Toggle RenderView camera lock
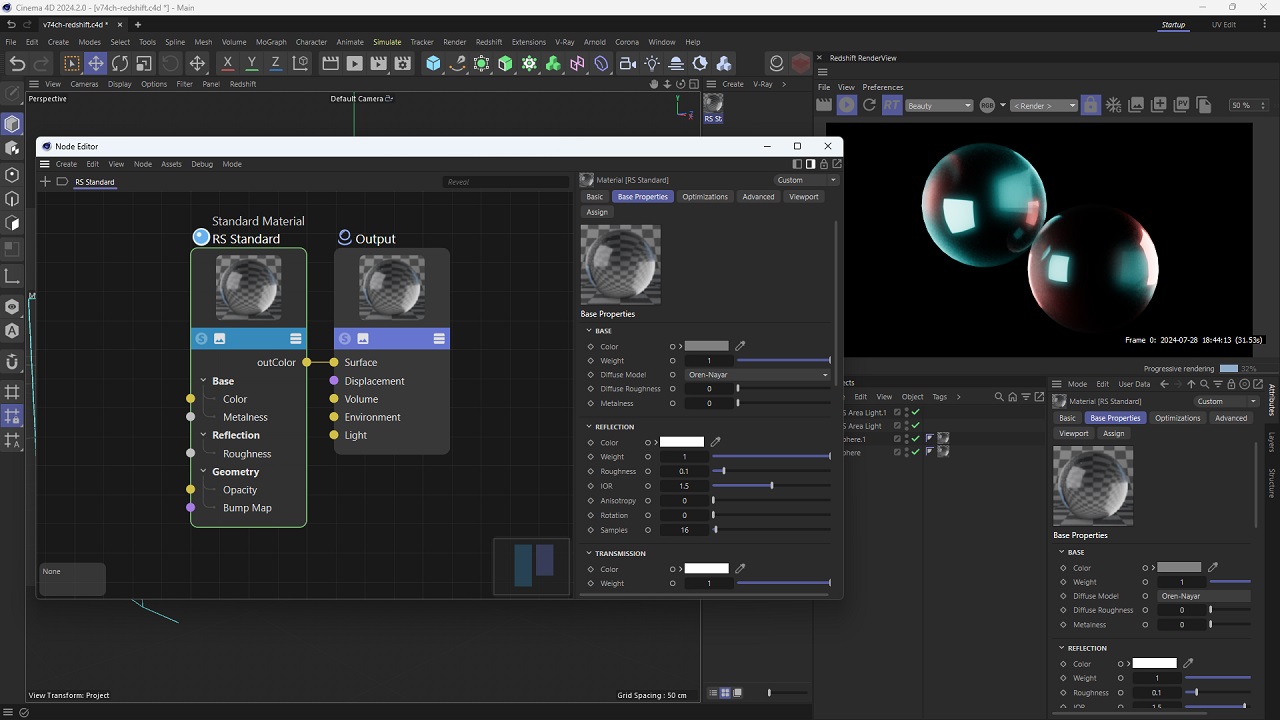Screen dimensions: 1280x720 coord(1090,105)
